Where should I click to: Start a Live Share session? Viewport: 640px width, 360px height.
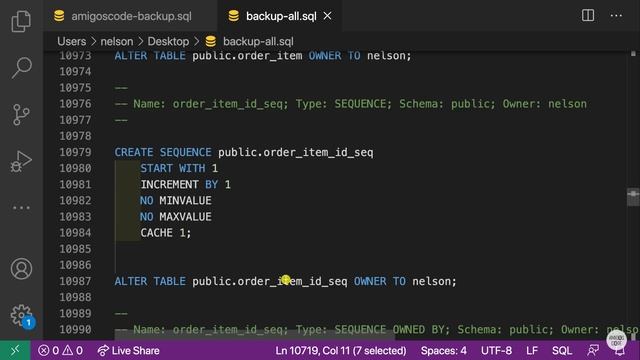[129, 350]
